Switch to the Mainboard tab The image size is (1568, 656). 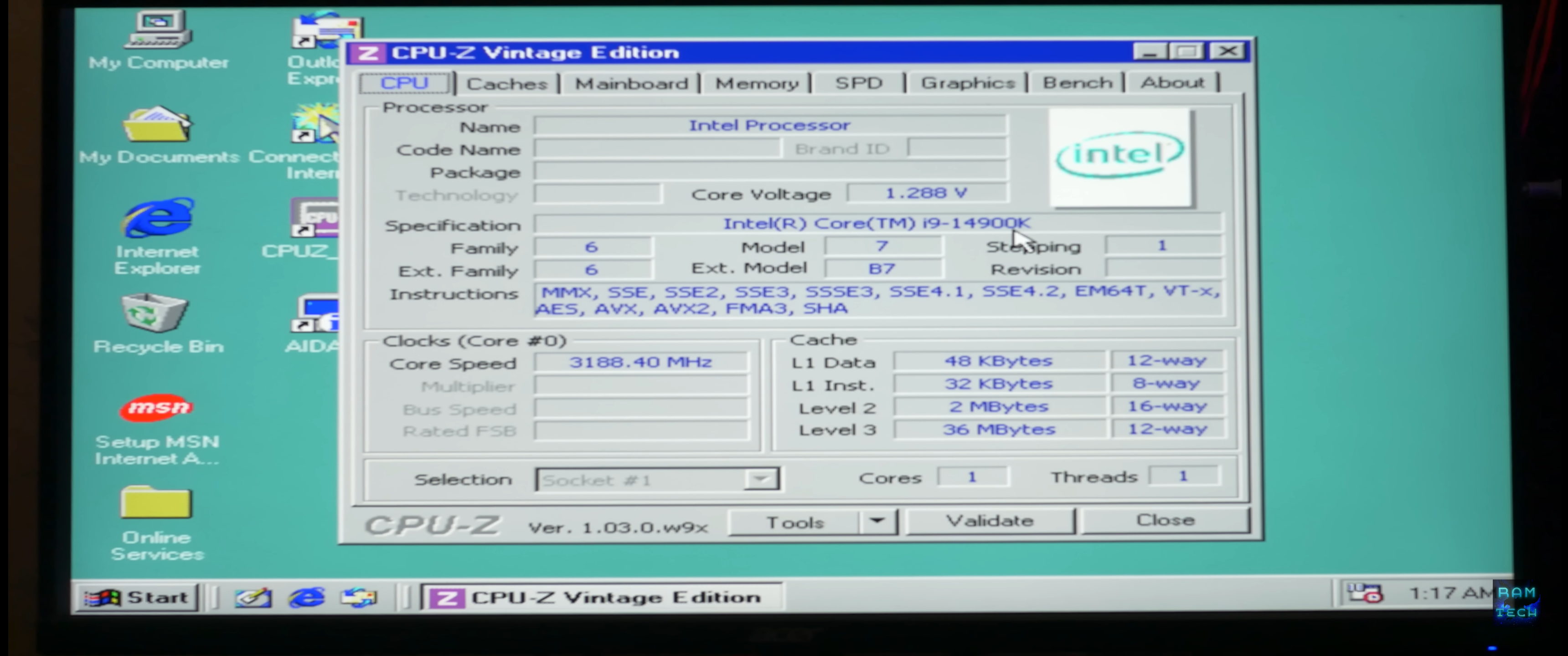point(630,83)
